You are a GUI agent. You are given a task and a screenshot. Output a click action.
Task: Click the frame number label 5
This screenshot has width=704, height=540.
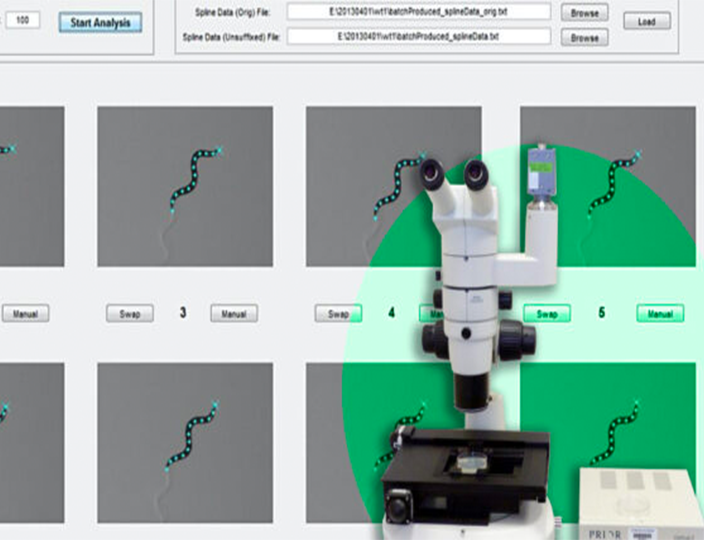[602, 312]
